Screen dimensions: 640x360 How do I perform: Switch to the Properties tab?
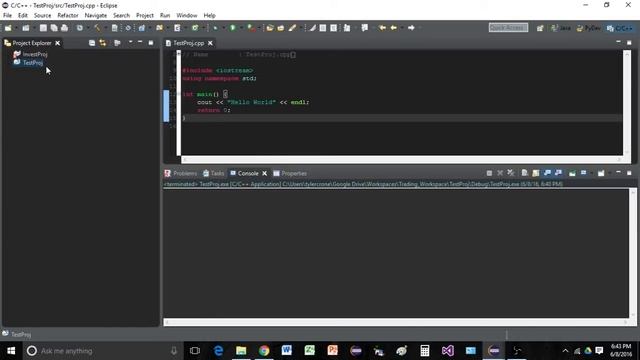click(x=290, y=173)
